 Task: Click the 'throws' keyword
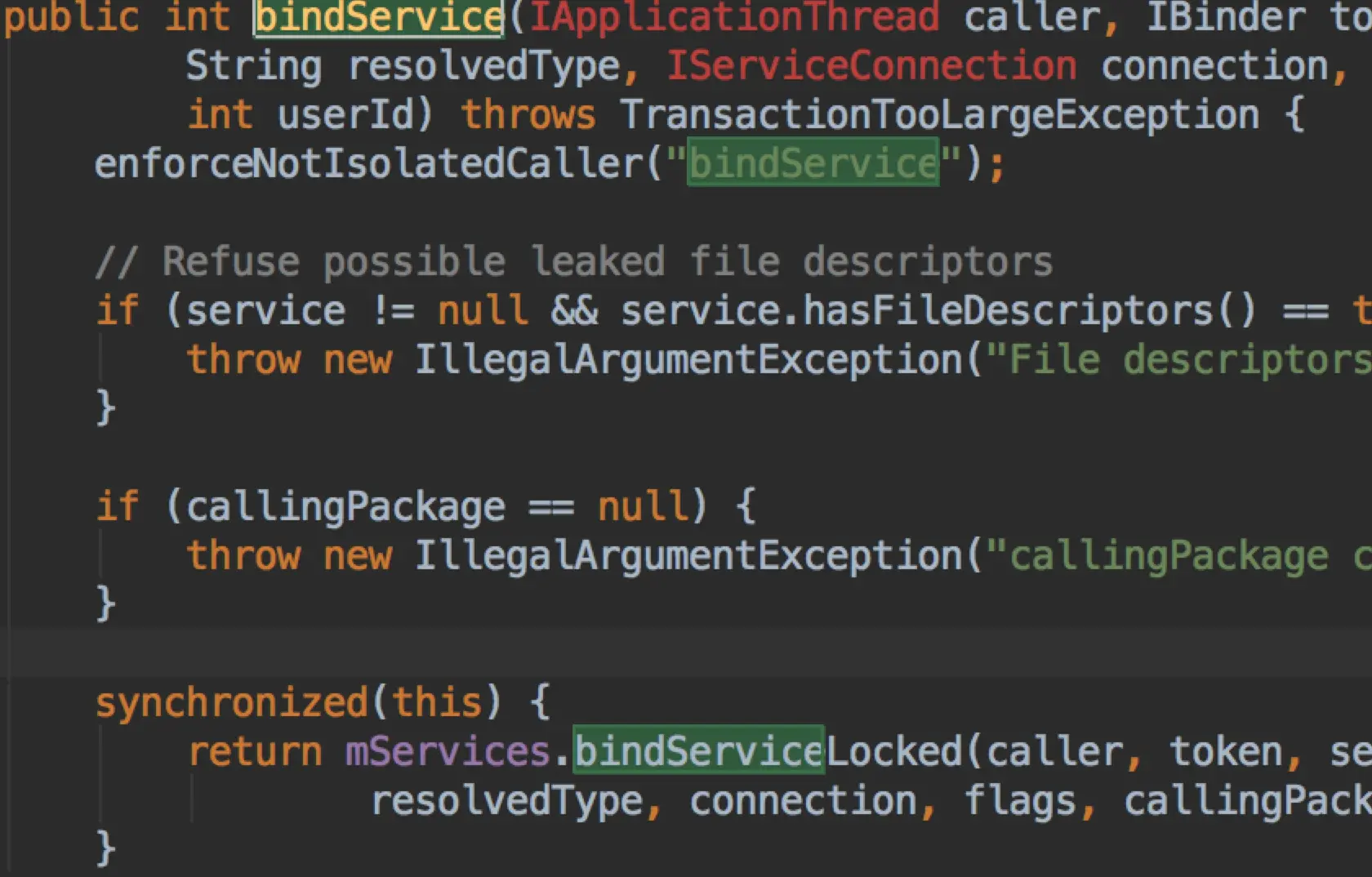[x=528, y=115]
